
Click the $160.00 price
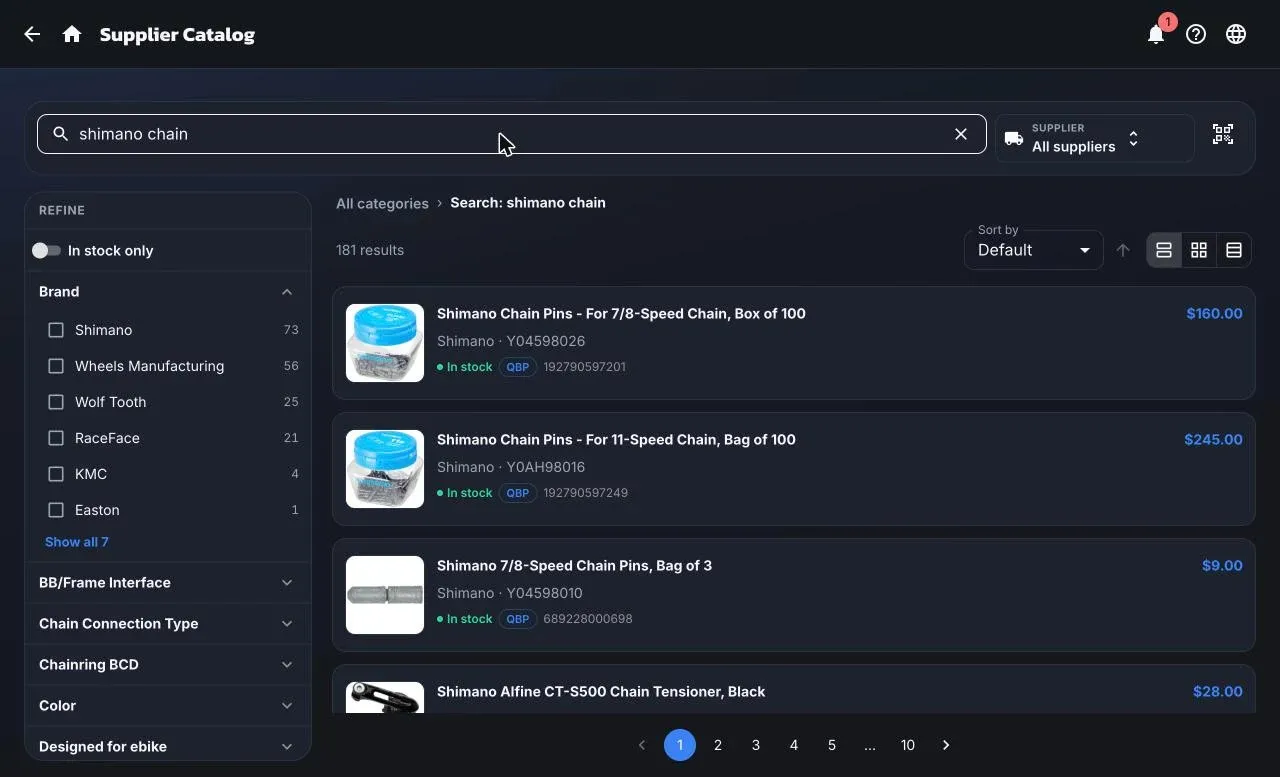[1214, 314]
